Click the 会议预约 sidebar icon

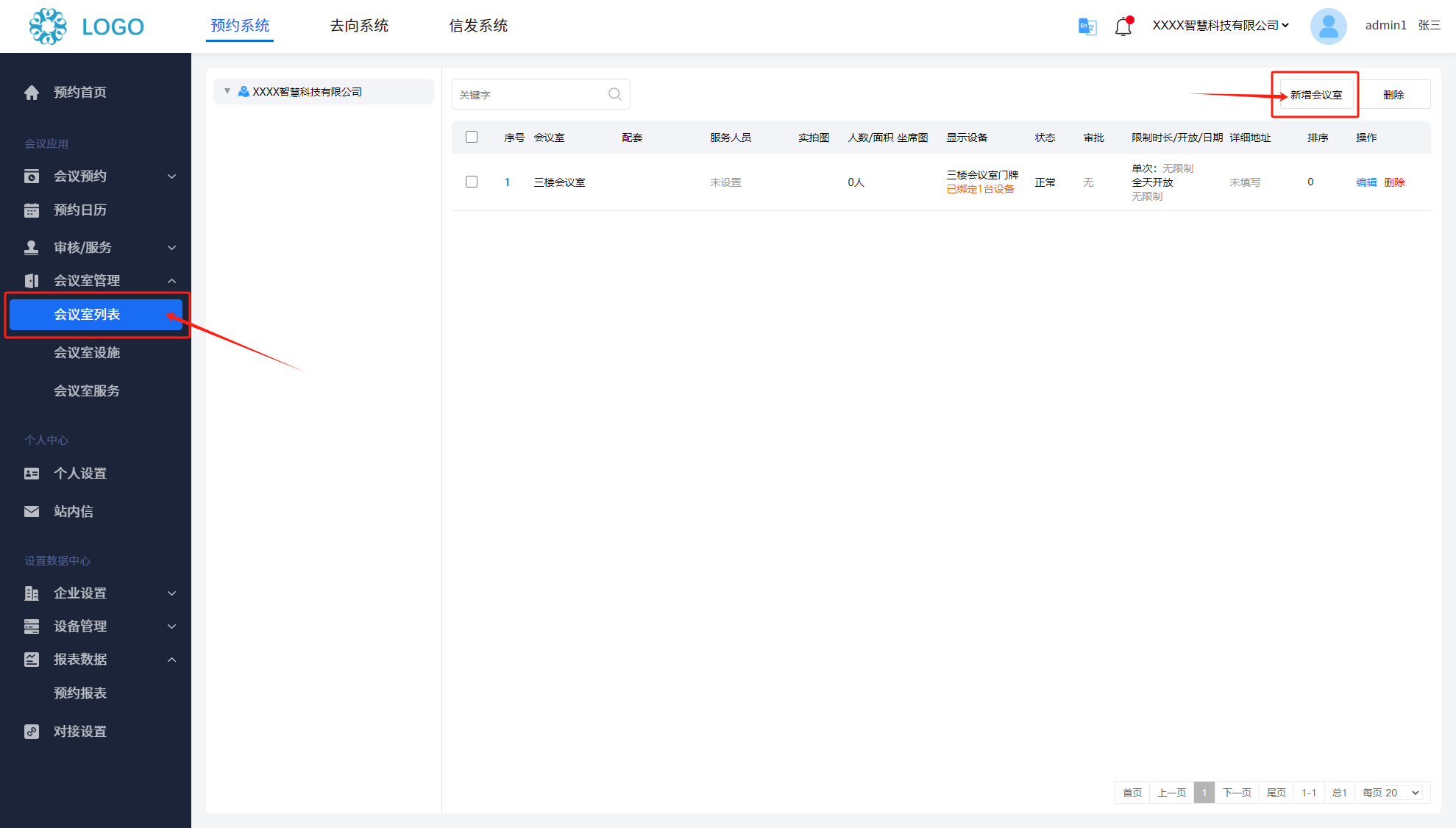[x=32, y=176]
